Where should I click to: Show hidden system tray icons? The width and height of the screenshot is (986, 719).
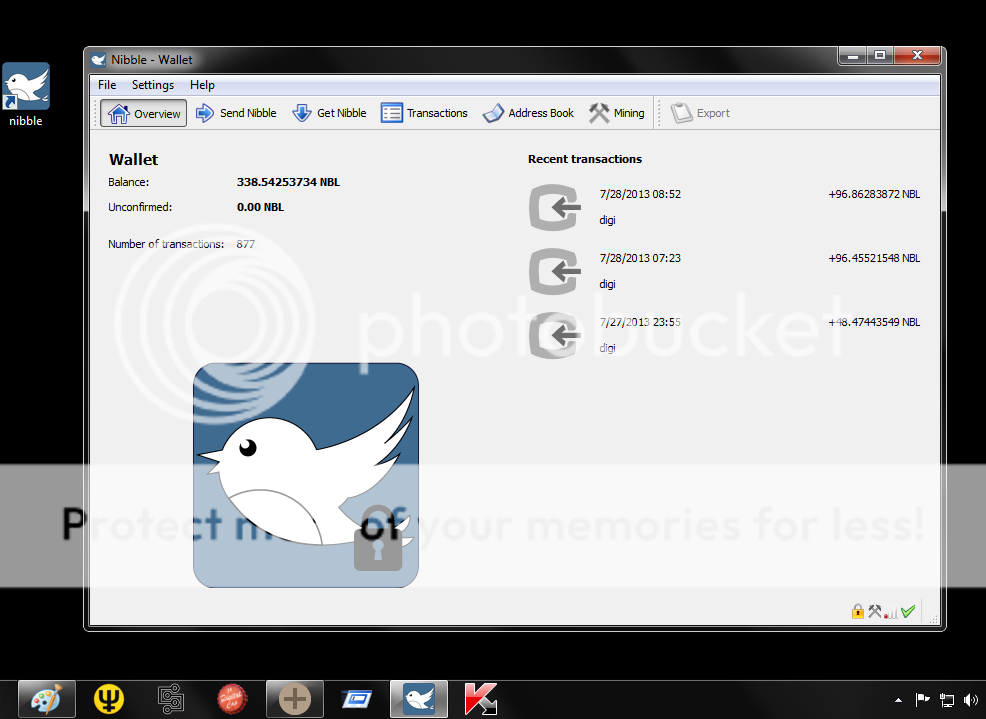pos(898,700)
